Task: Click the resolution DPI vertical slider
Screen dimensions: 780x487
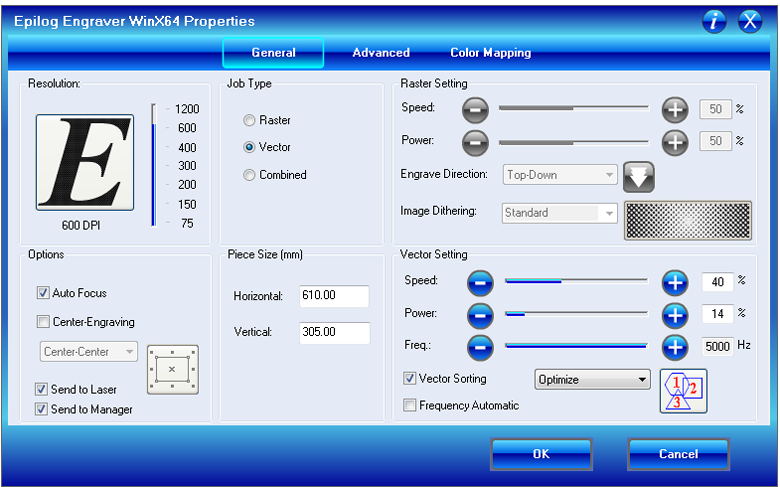Action: click(154, 165)
